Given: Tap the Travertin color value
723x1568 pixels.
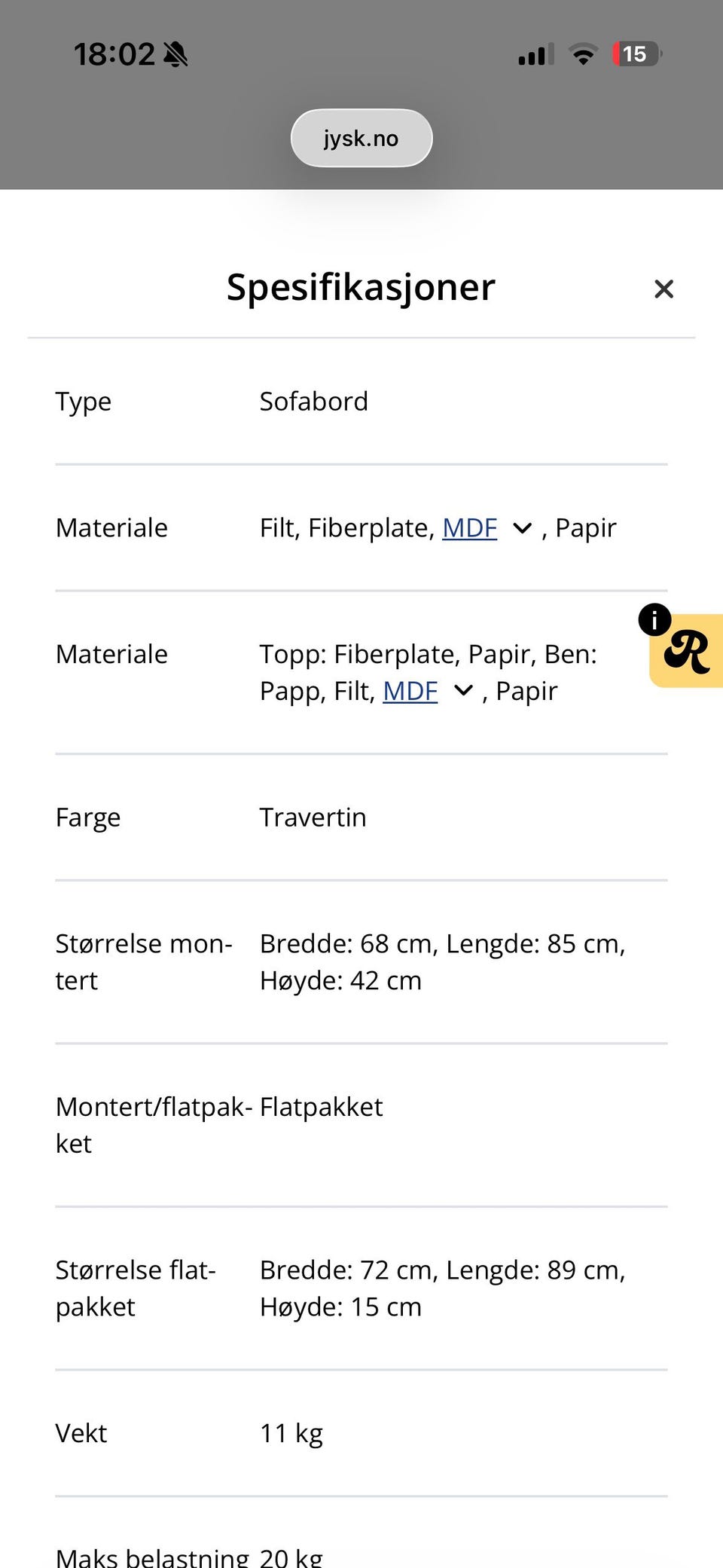Looking at the screenshot, I should [313, 818].
